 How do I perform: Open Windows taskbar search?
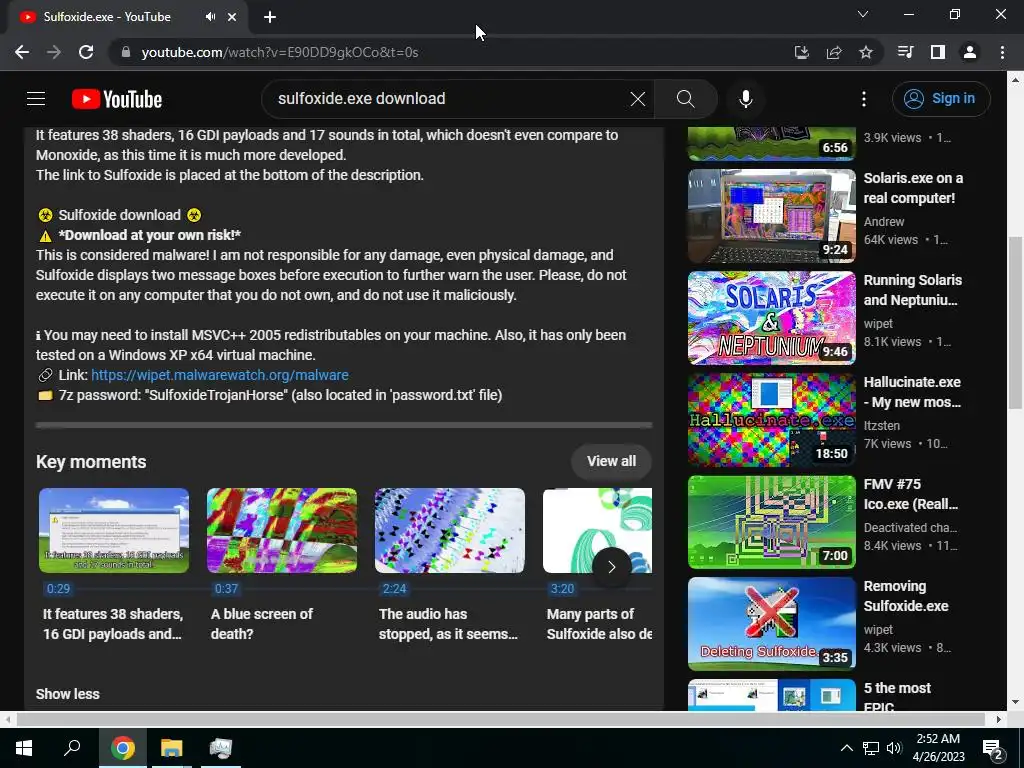[x=72, y=748]
